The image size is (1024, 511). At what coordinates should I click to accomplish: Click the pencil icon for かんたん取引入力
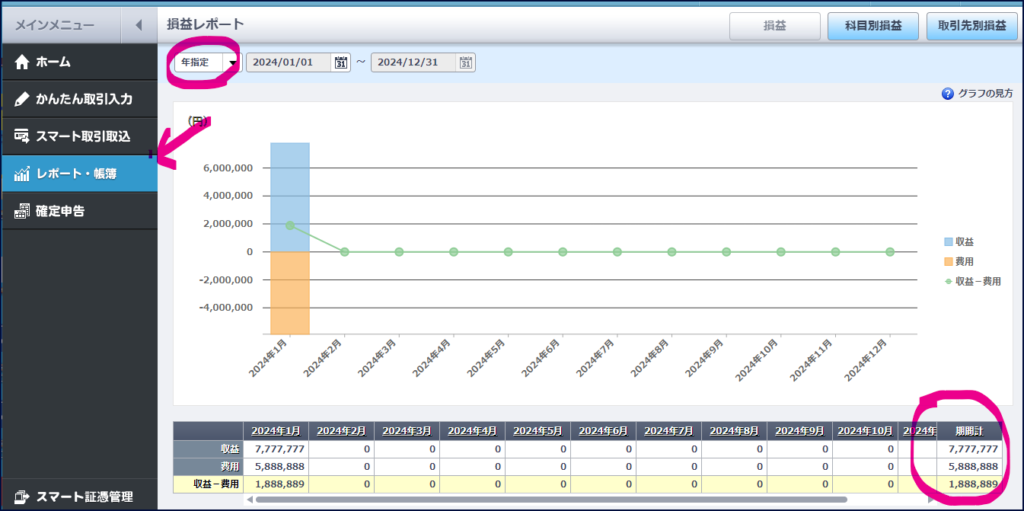point(22,100)
